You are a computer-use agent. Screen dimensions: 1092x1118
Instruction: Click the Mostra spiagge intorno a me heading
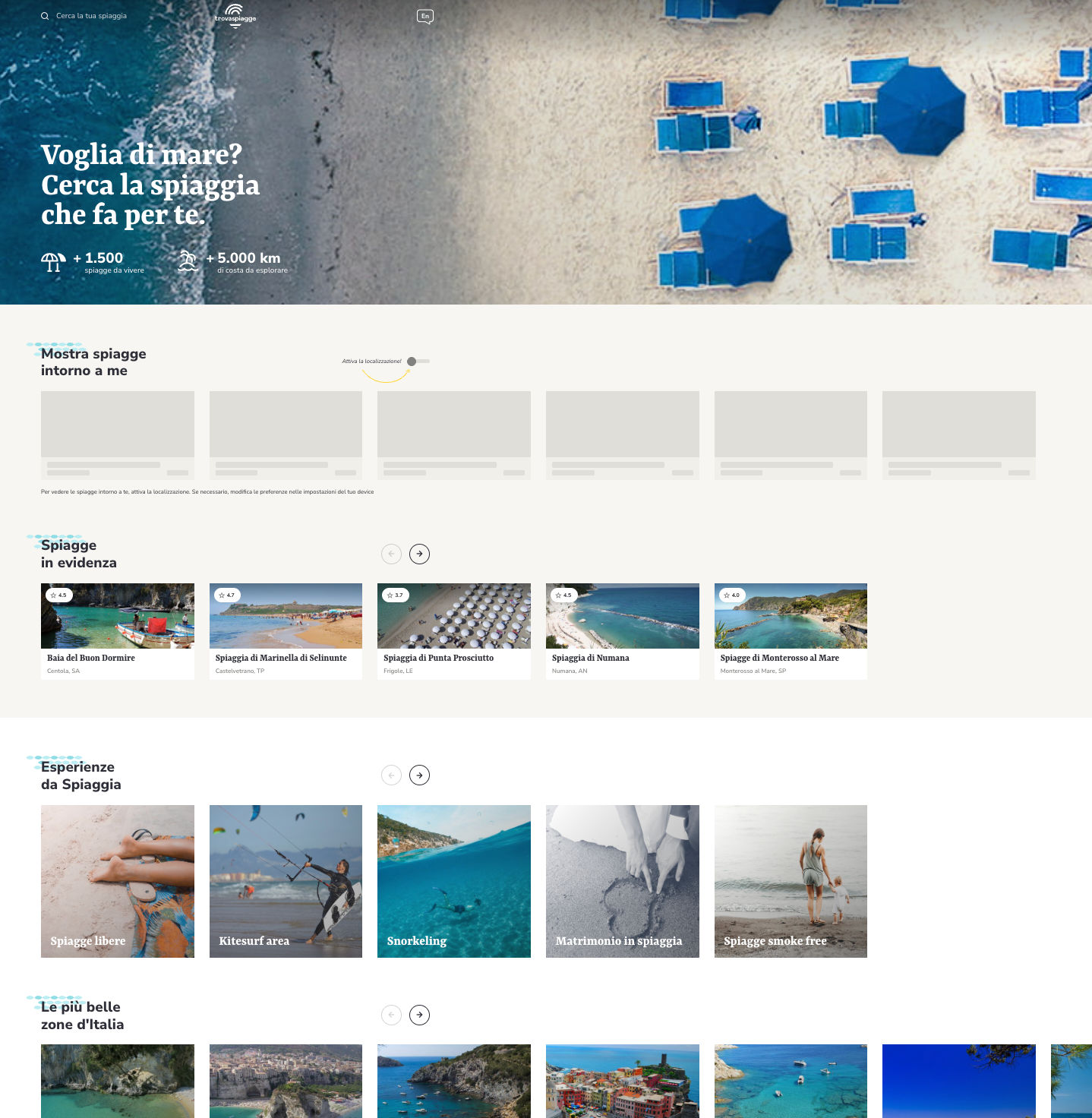pos(93,362)
